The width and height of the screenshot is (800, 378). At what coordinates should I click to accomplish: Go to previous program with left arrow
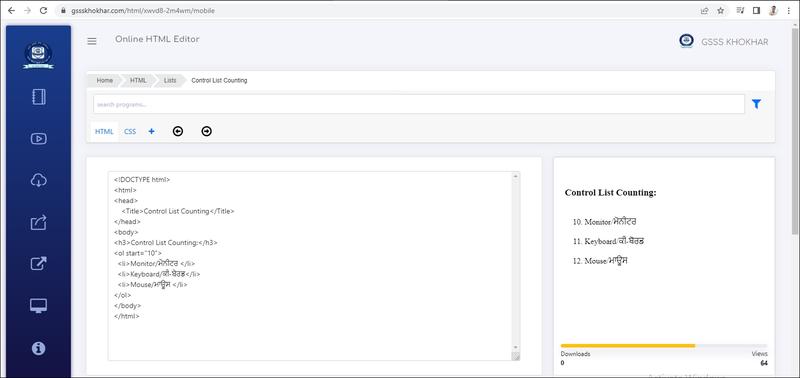coord(178,132)
